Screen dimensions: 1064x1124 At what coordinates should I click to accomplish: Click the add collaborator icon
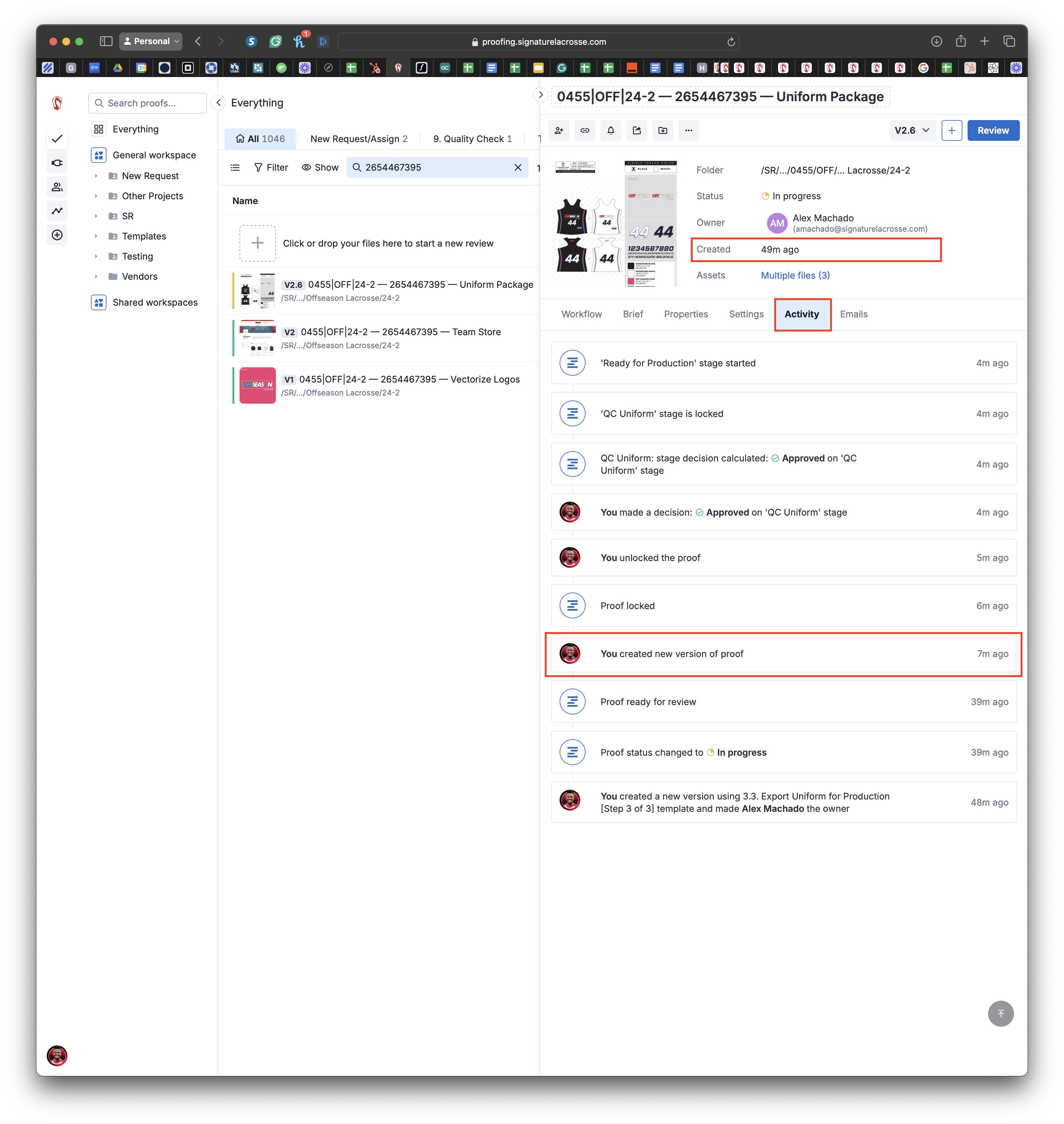(x=559, y=130)
